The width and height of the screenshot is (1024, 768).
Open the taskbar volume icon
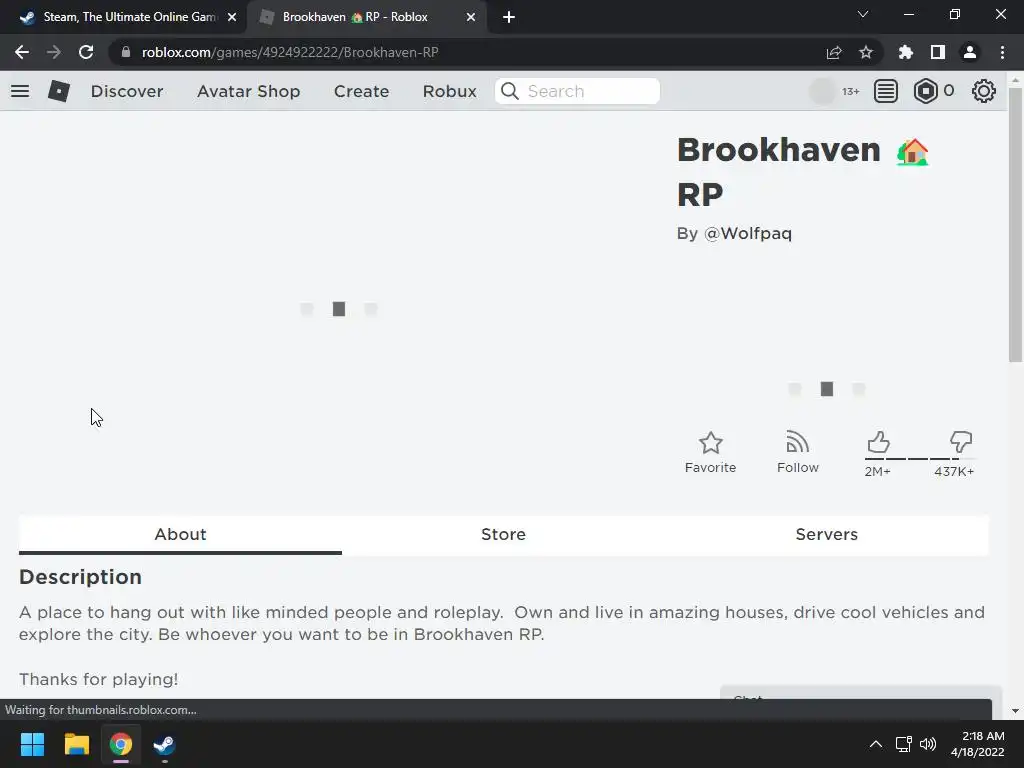click(x=928, y=744)
